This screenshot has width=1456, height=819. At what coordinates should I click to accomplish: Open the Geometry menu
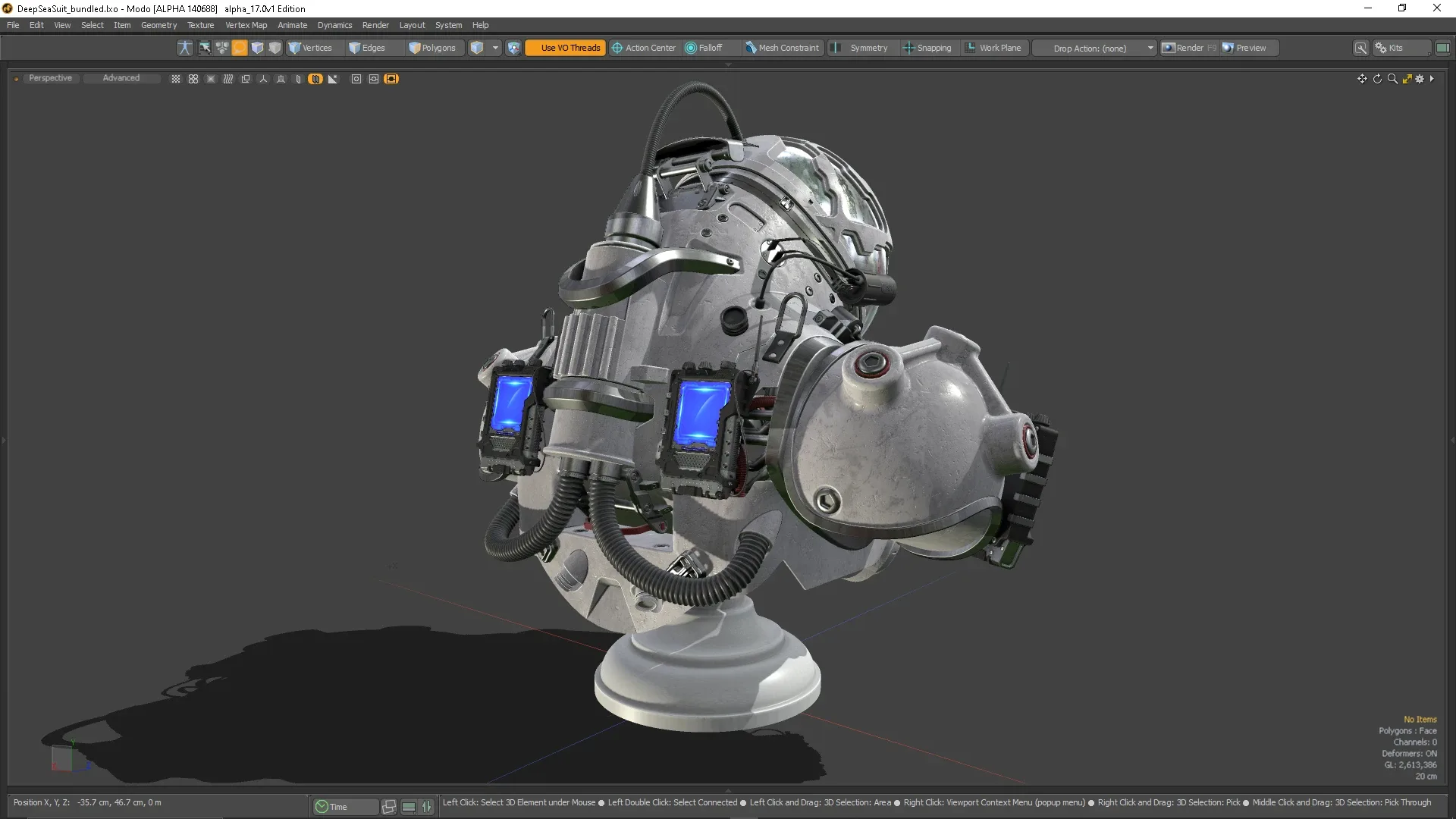(158, 25)
